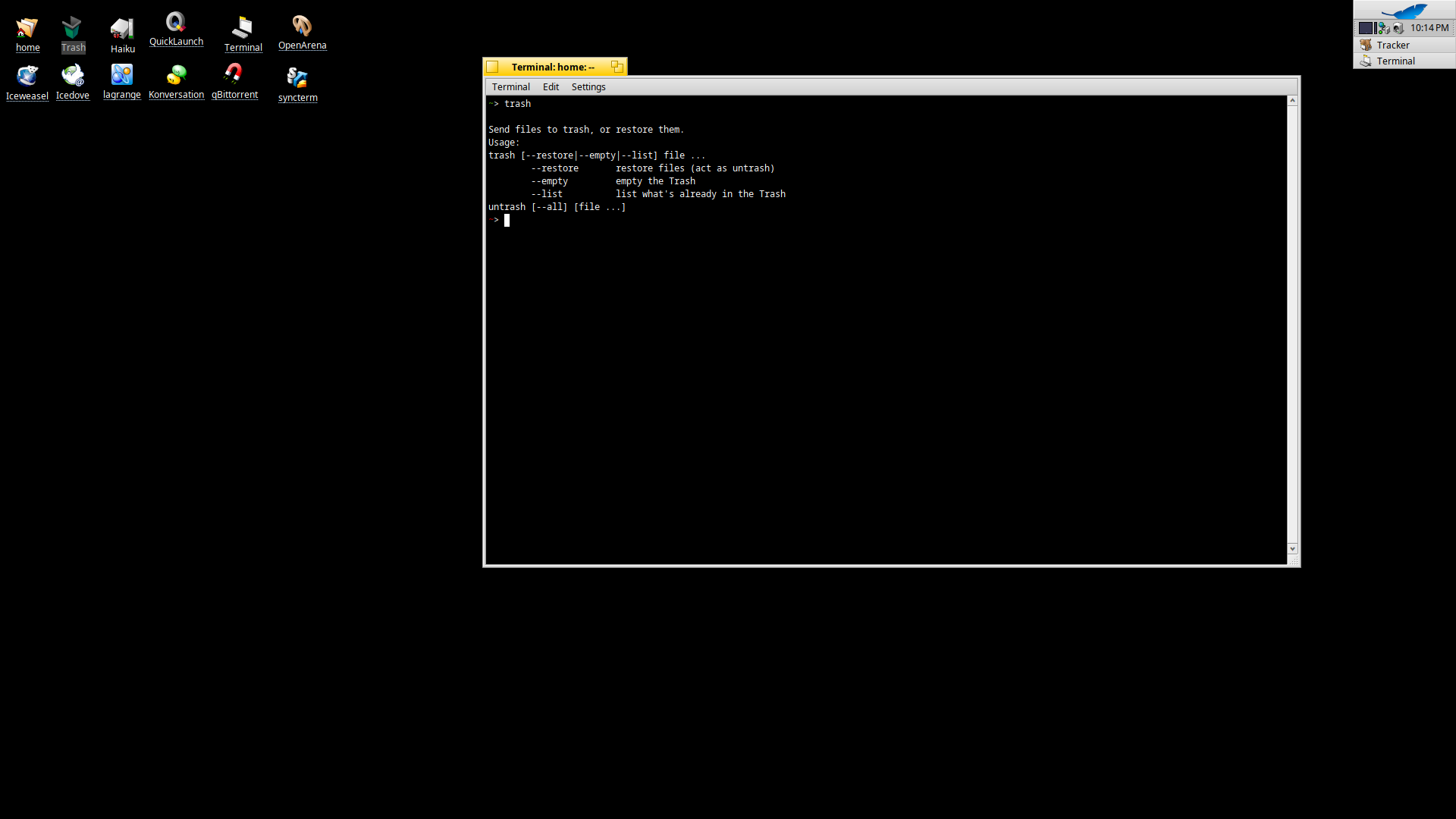The height and width of the screenshot is (819, 1456).
Task: Click the network status tray icon
Action: (x=1384, y=28)
